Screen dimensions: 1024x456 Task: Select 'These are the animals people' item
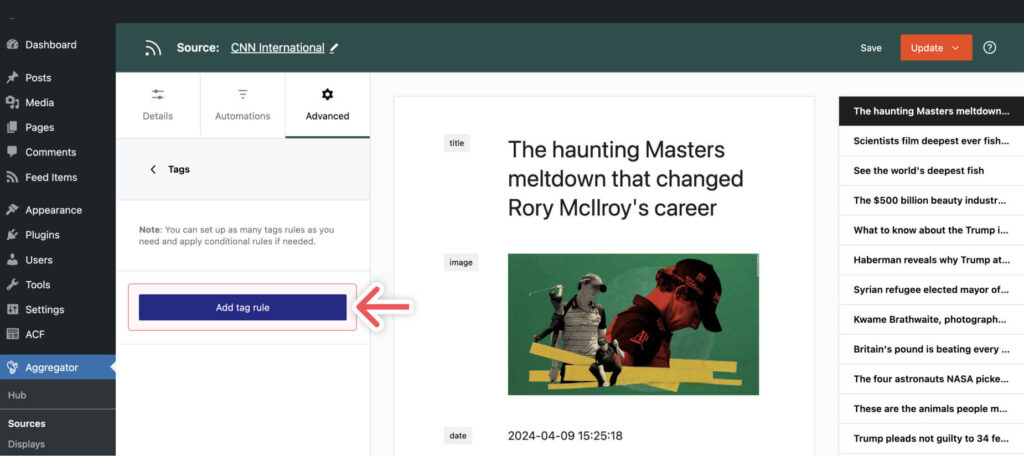[x=931, y=409]
